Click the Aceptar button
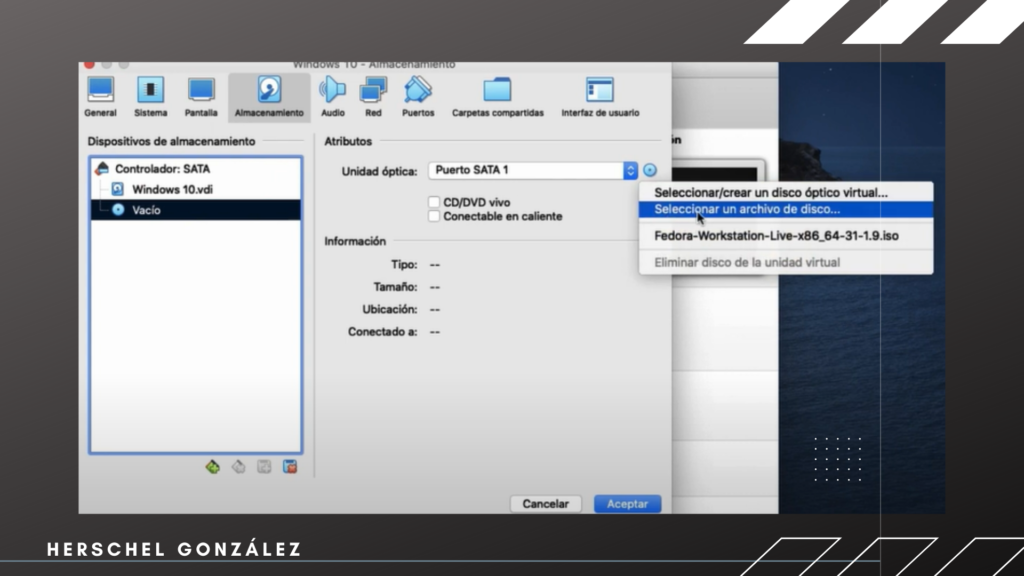The image size is (1024, 576). 627,504
